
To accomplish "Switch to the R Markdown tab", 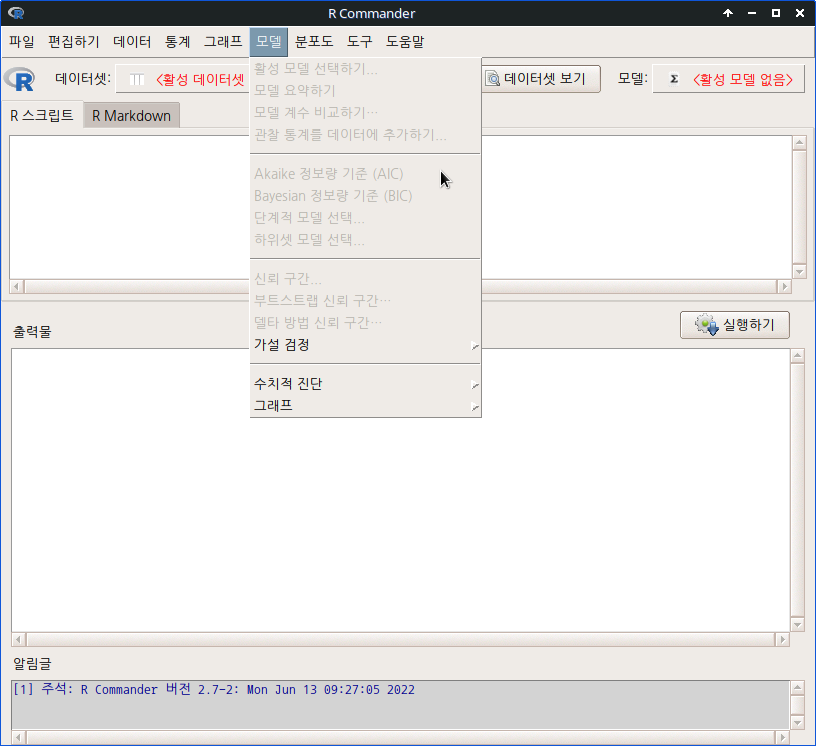I will (x=131, y=116).
